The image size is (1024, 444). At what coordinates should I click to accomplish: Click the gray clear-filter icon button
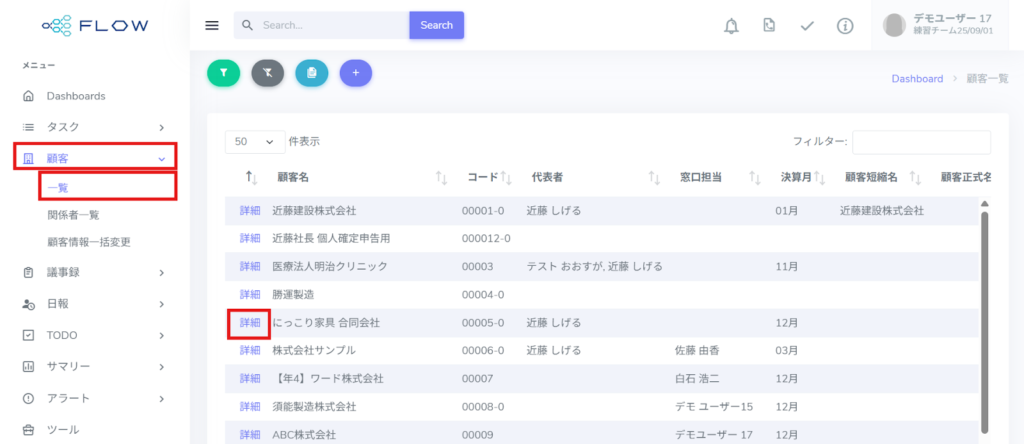(x=267, y=73)
